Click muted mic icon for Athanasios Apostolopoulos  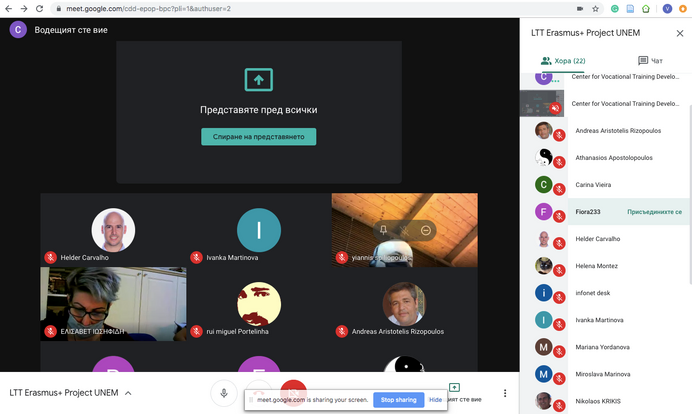pyautogui.click(x=559, y=162)
